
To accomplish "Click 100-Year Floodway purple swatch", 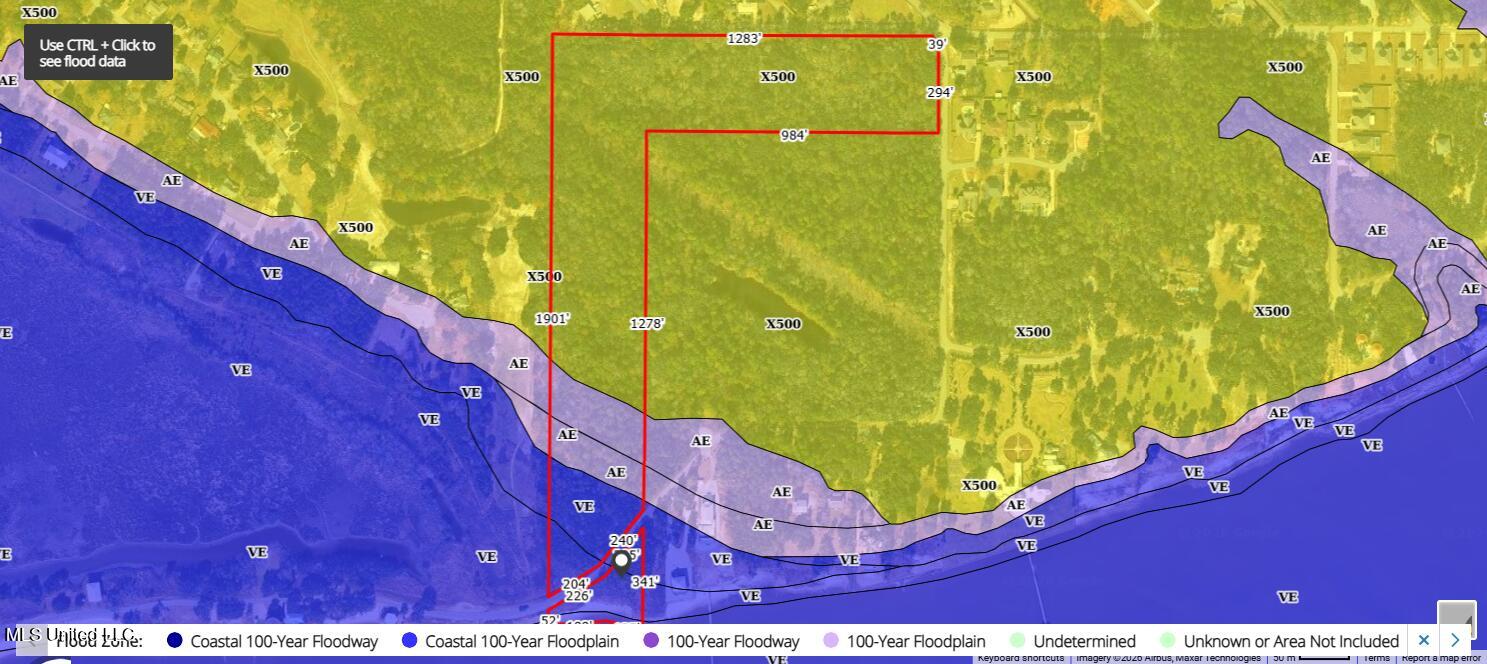I will (x=651, y=641).
